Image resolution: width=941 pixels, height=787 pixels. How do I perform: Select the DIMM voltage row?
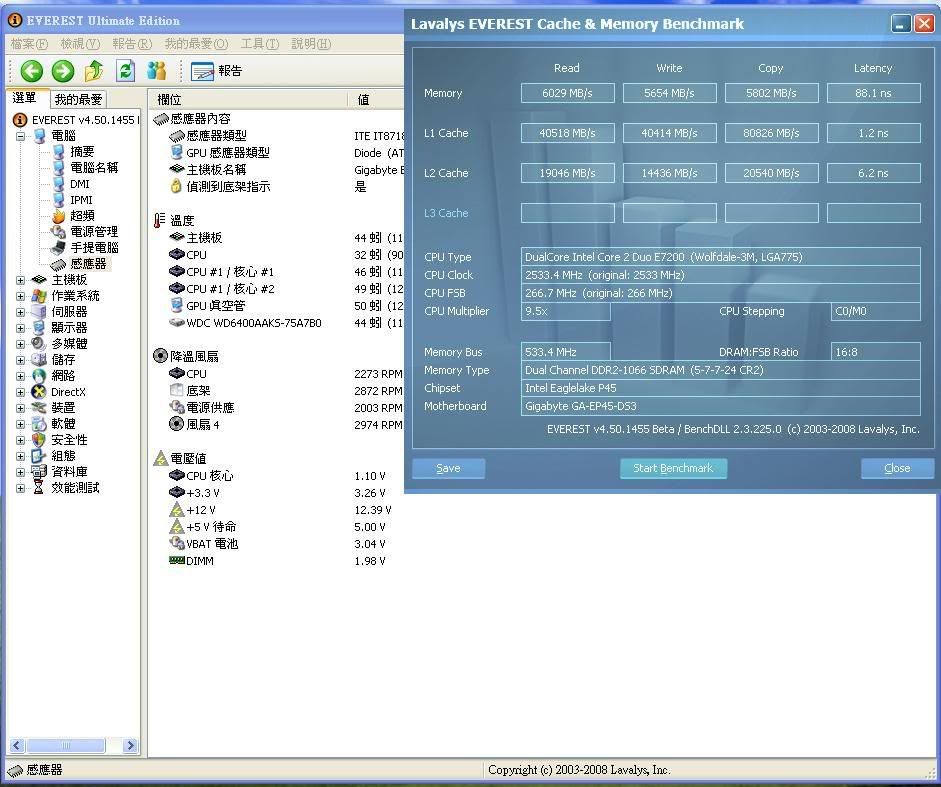coord(200,561)
